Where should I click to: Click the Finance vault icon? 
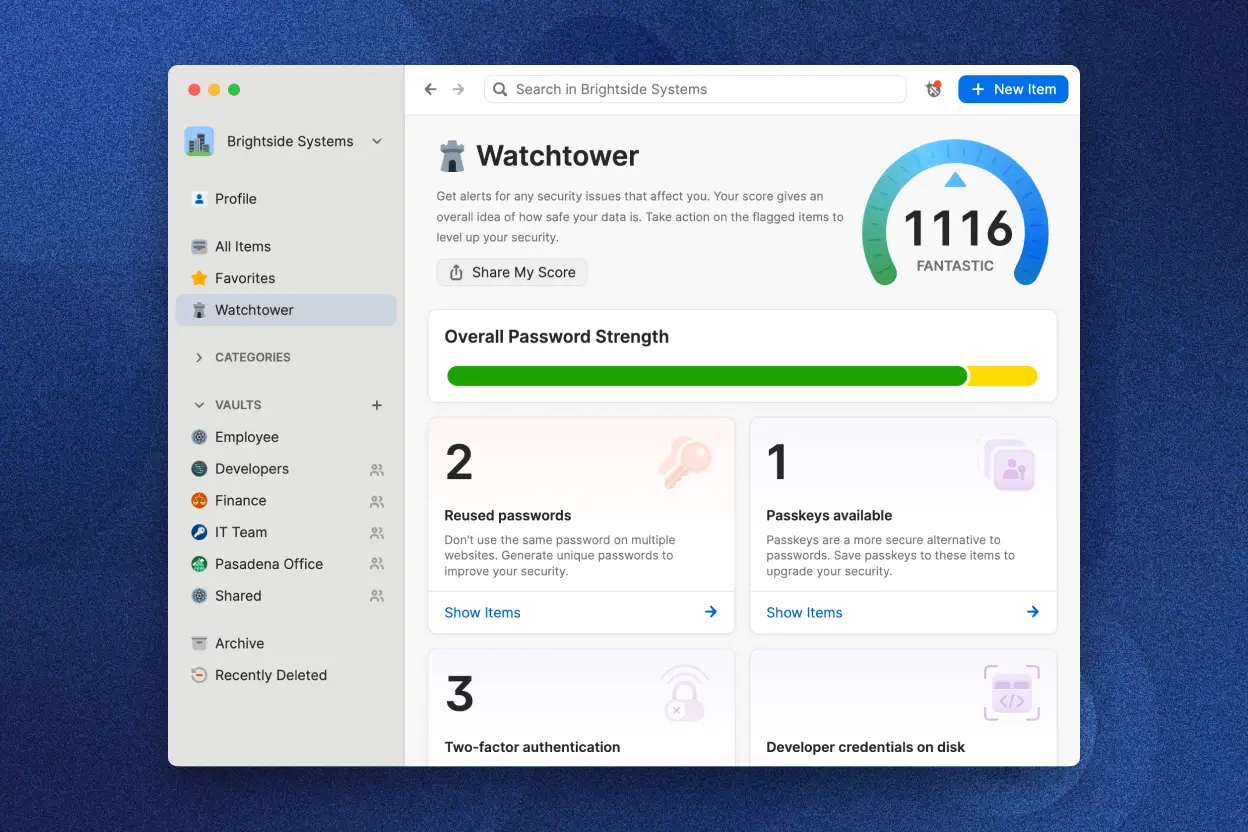pyautogui.click(x=199, y=500)
